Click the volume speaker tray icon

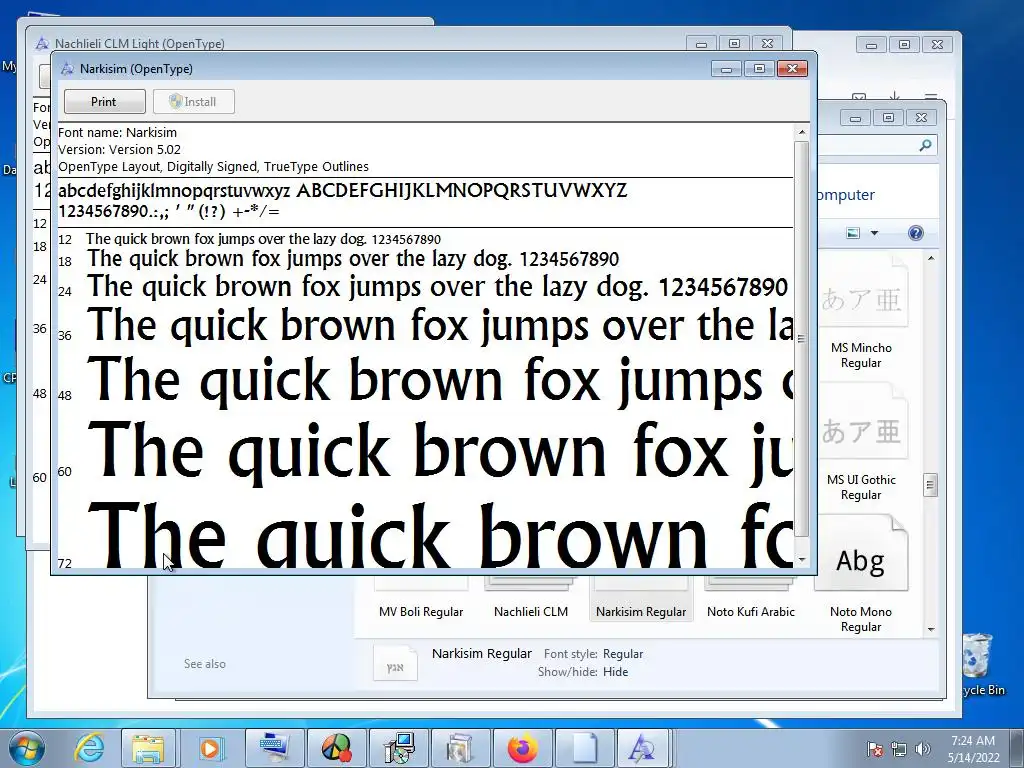coord(923,749)
